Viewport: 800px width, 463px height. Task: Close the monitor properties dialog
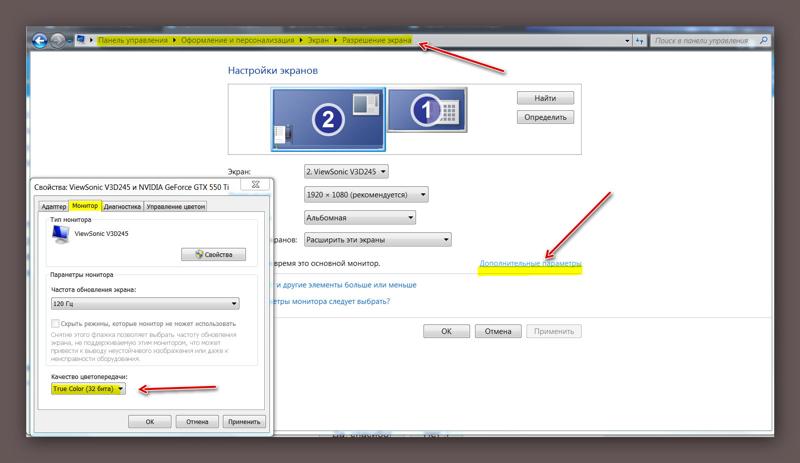(x=256, y=184)
